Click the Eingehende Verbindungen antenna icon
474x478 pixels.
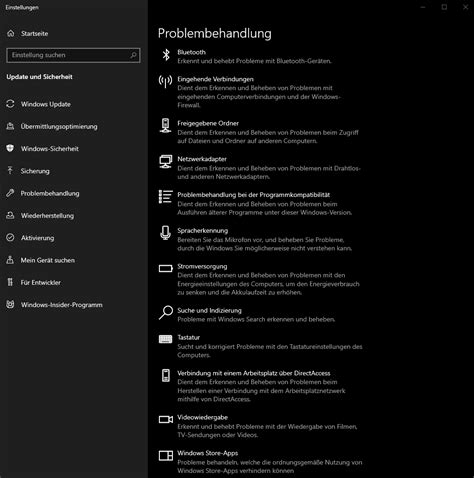[x=166, y=81]
